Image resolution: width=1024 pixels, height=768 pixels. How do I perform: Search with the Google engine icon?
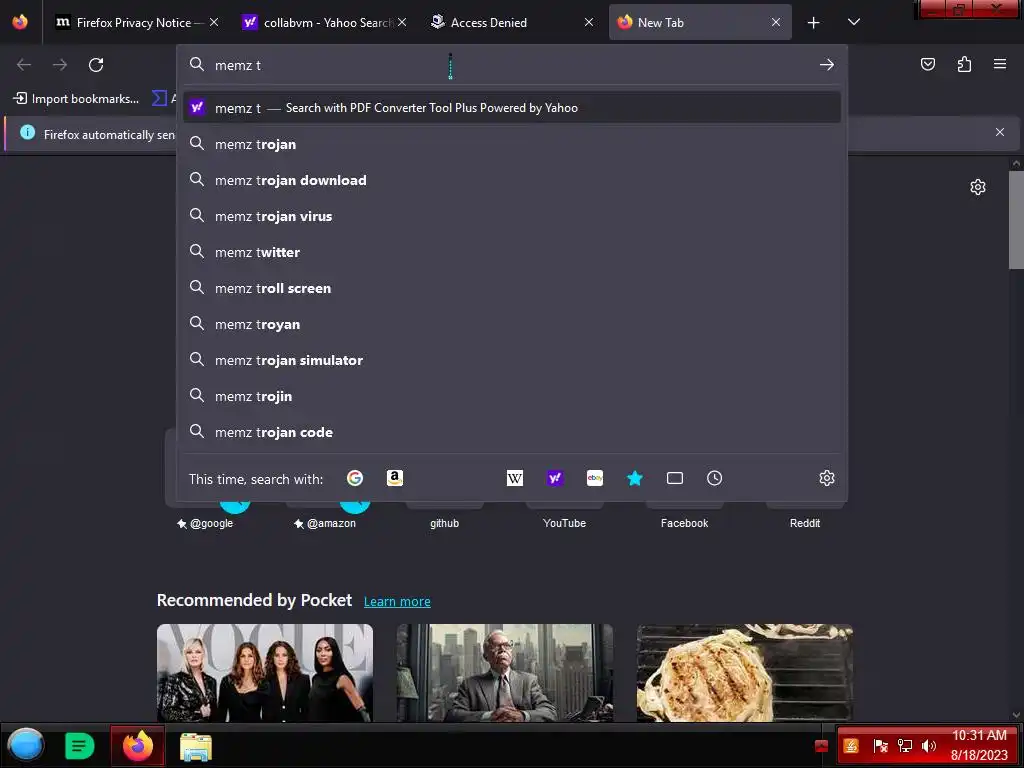pos(355,478)
